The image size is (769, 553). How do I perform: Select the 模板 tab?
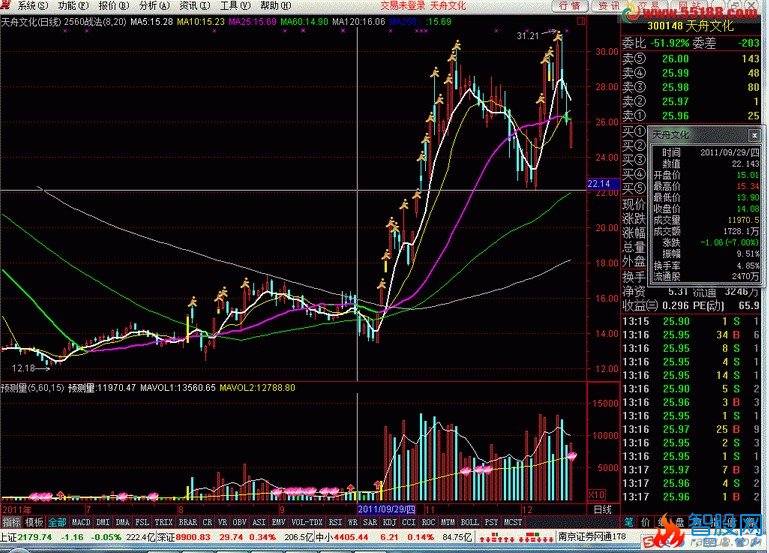34,523
